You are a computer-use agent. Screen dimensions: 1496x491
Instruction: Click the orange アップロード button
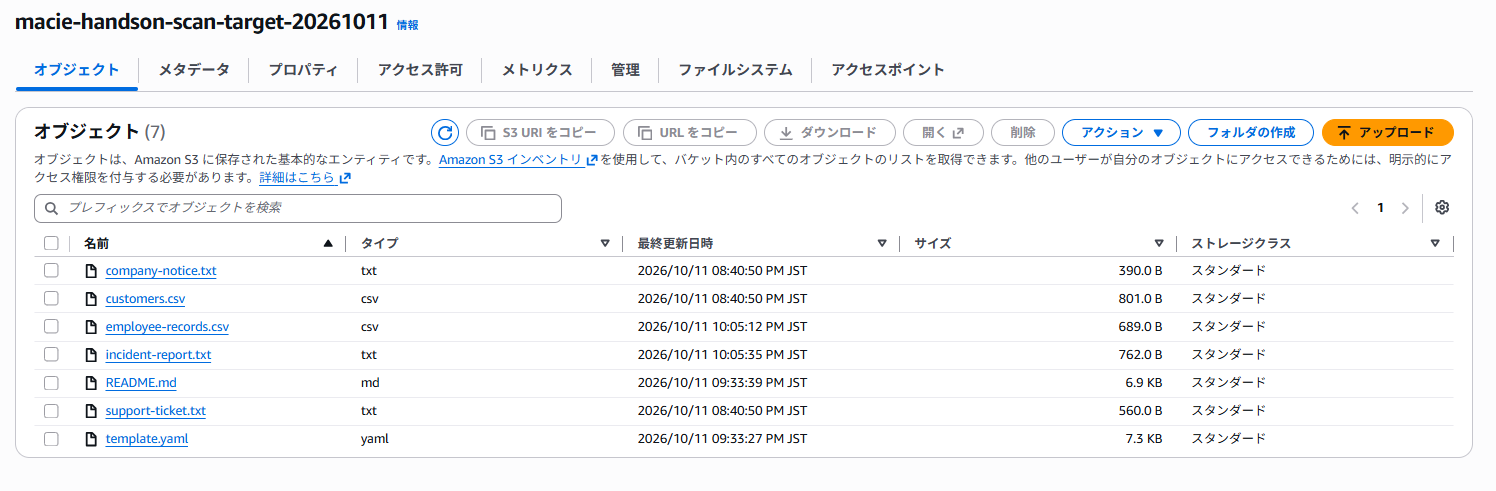click(1388, 132)
